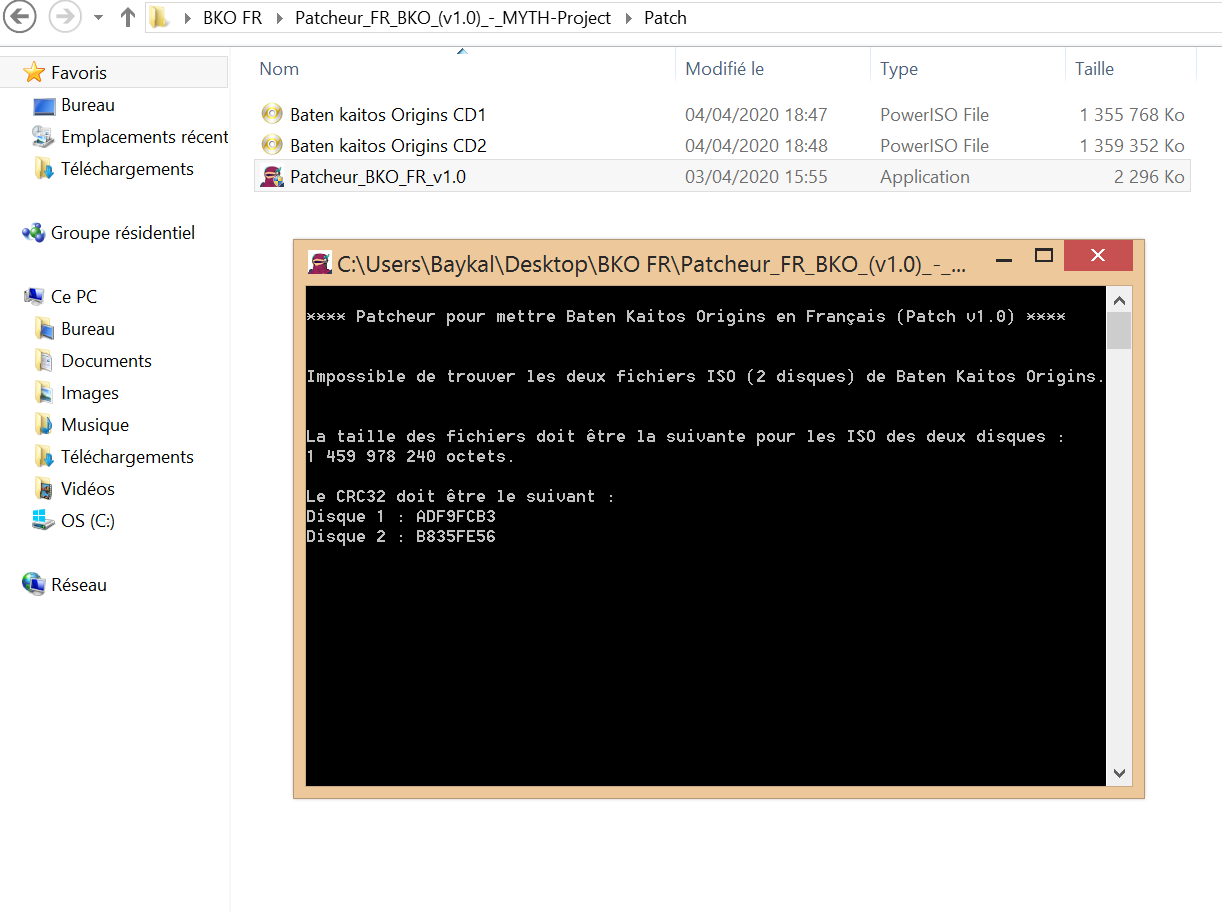Open Musique under Ce PC
This screenshot has width=1222, height=915.
coord(95,425)
